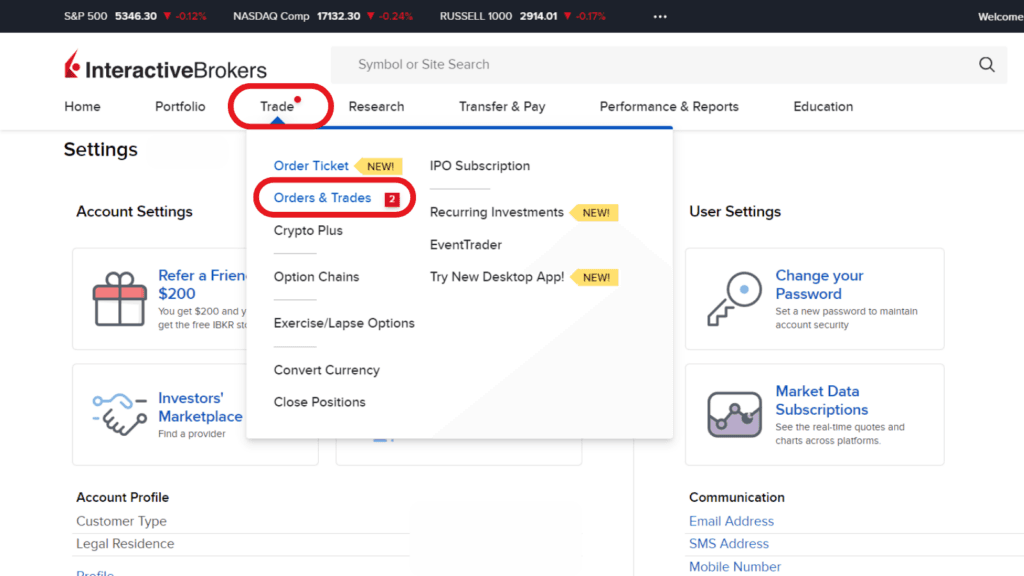The width and height of the screenshot is (1024, 576).
Task: Open the Transfer & Pay menu
Action: point(502,106)
